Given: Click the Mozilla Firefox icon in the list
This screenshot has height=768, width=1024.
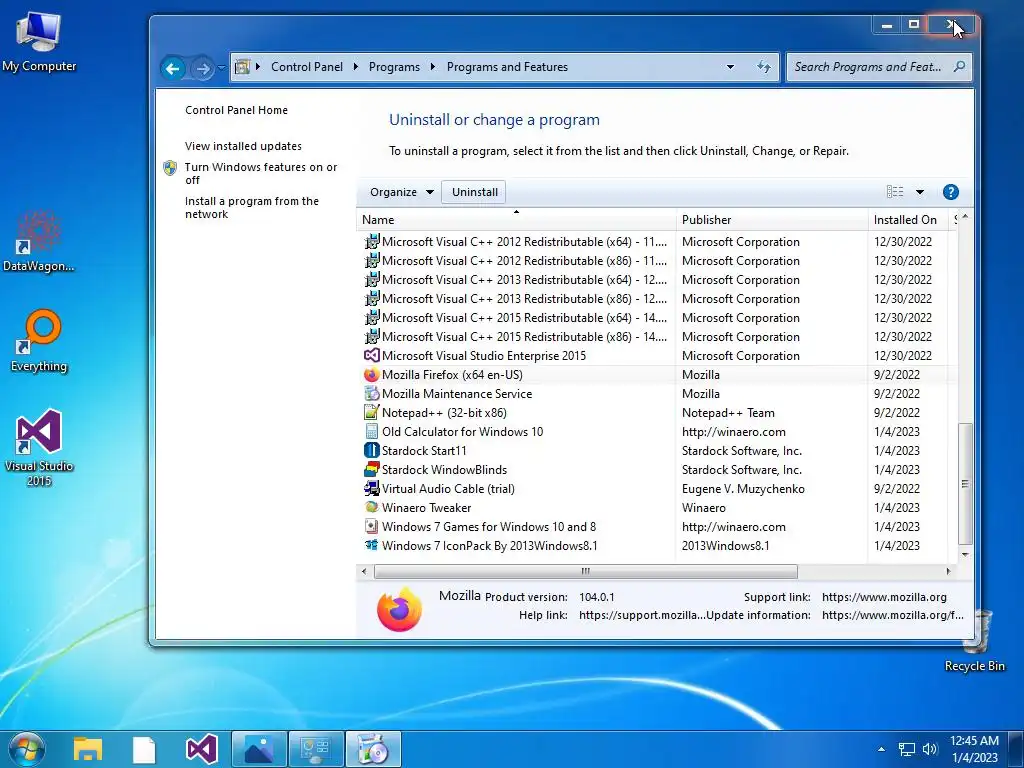Looking at the screenshot, I should click(x=372, y=375).
